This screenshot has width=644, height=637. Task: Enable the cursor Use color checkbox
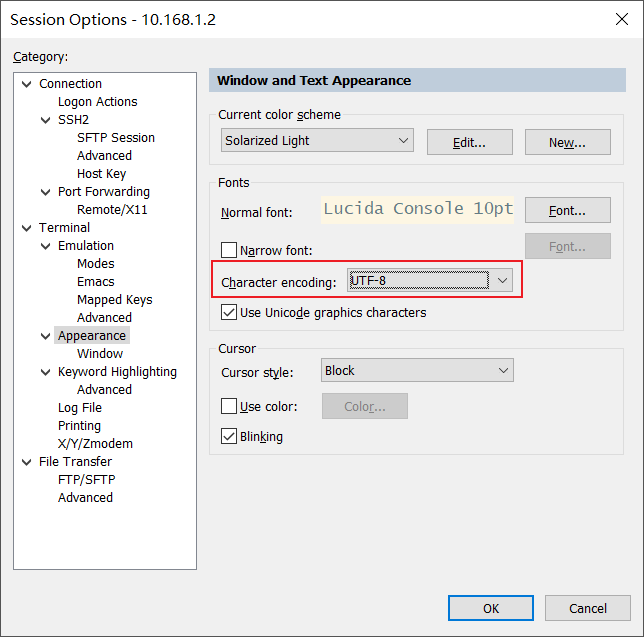pyautogui.click(x=229, y=407)
